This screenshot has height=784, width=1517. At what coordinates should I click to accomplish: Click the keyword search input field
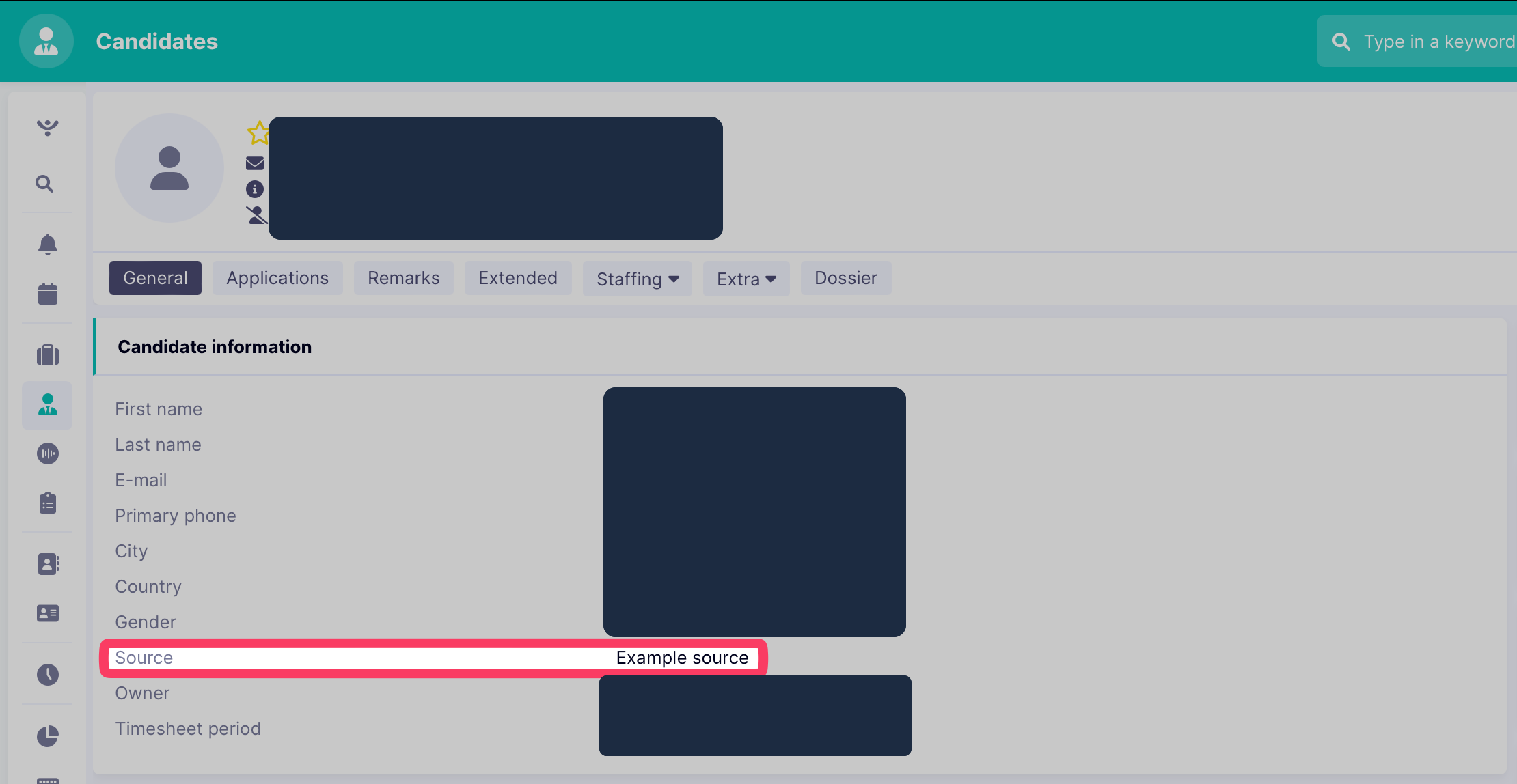click(x=1435, y=42)
